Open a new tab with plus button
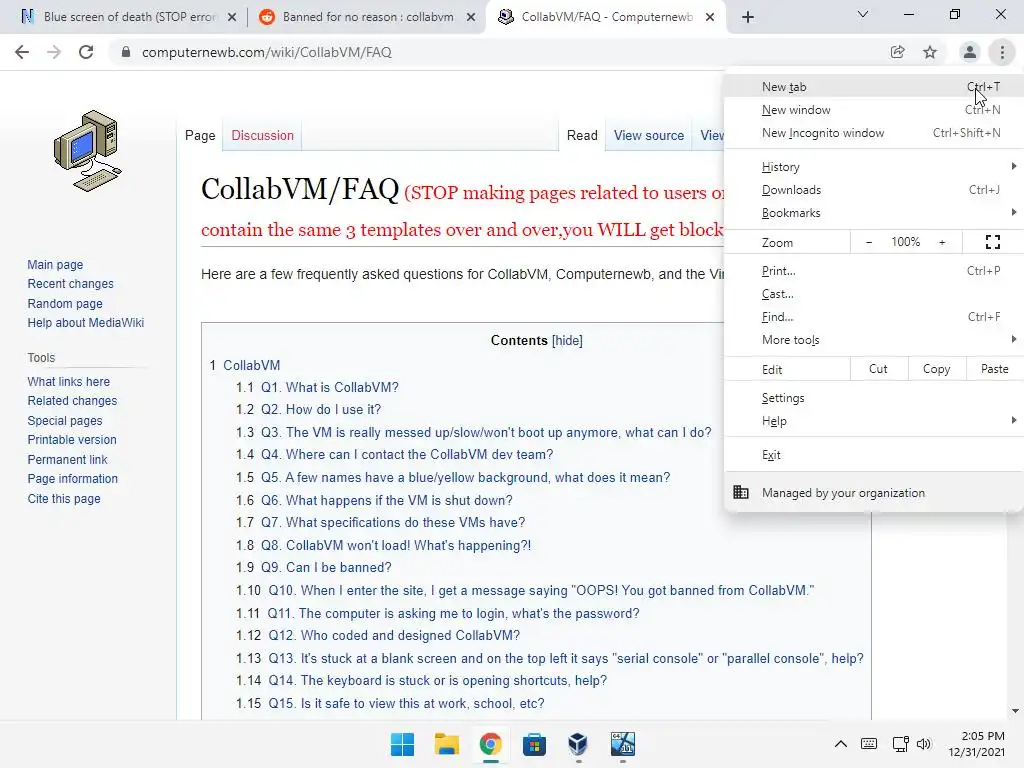The height and width of the screenshot is (768, 1024). [748, 17]
